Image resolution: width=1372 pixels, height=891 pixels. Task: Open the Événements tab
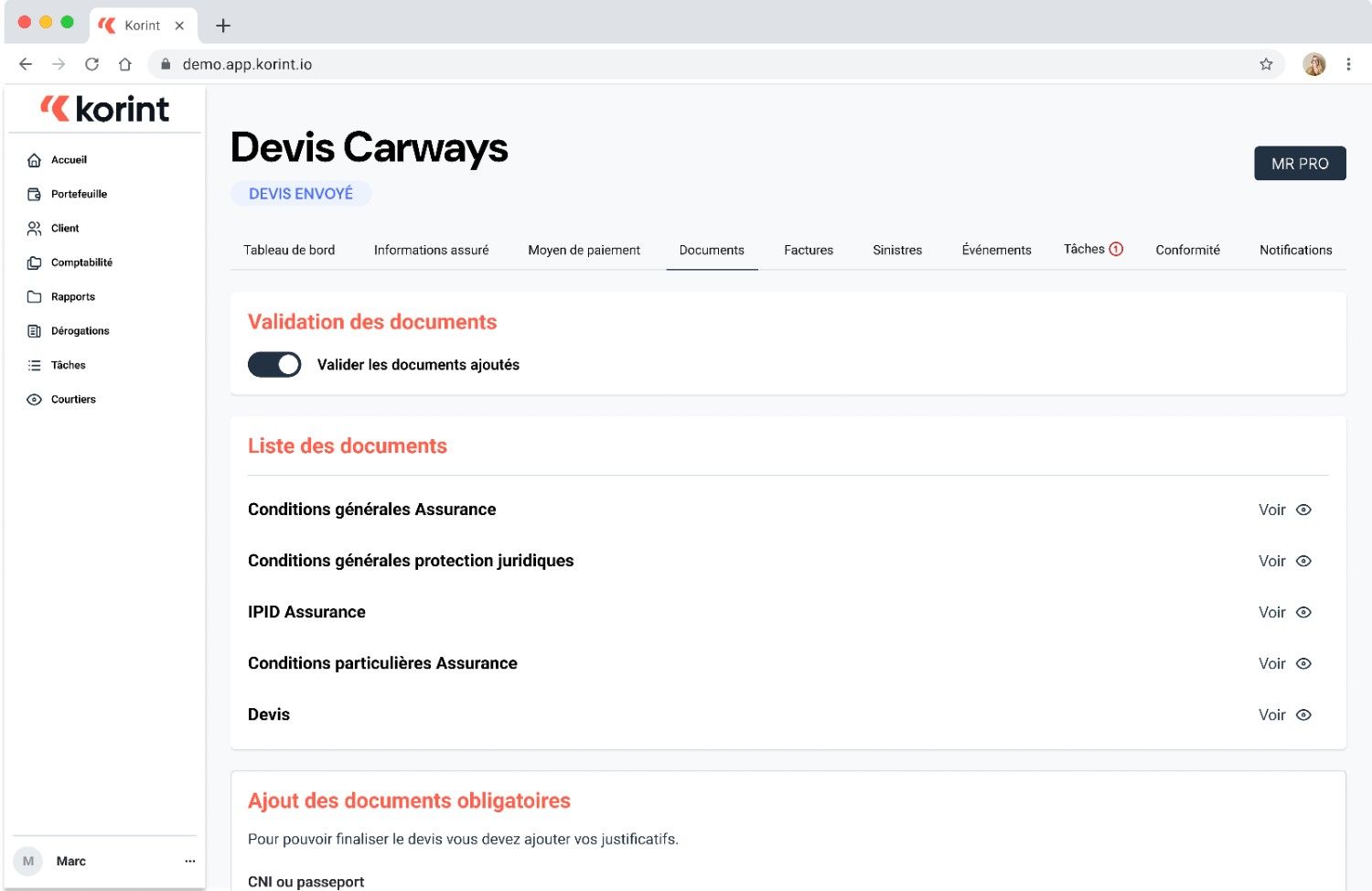[996, 250]
